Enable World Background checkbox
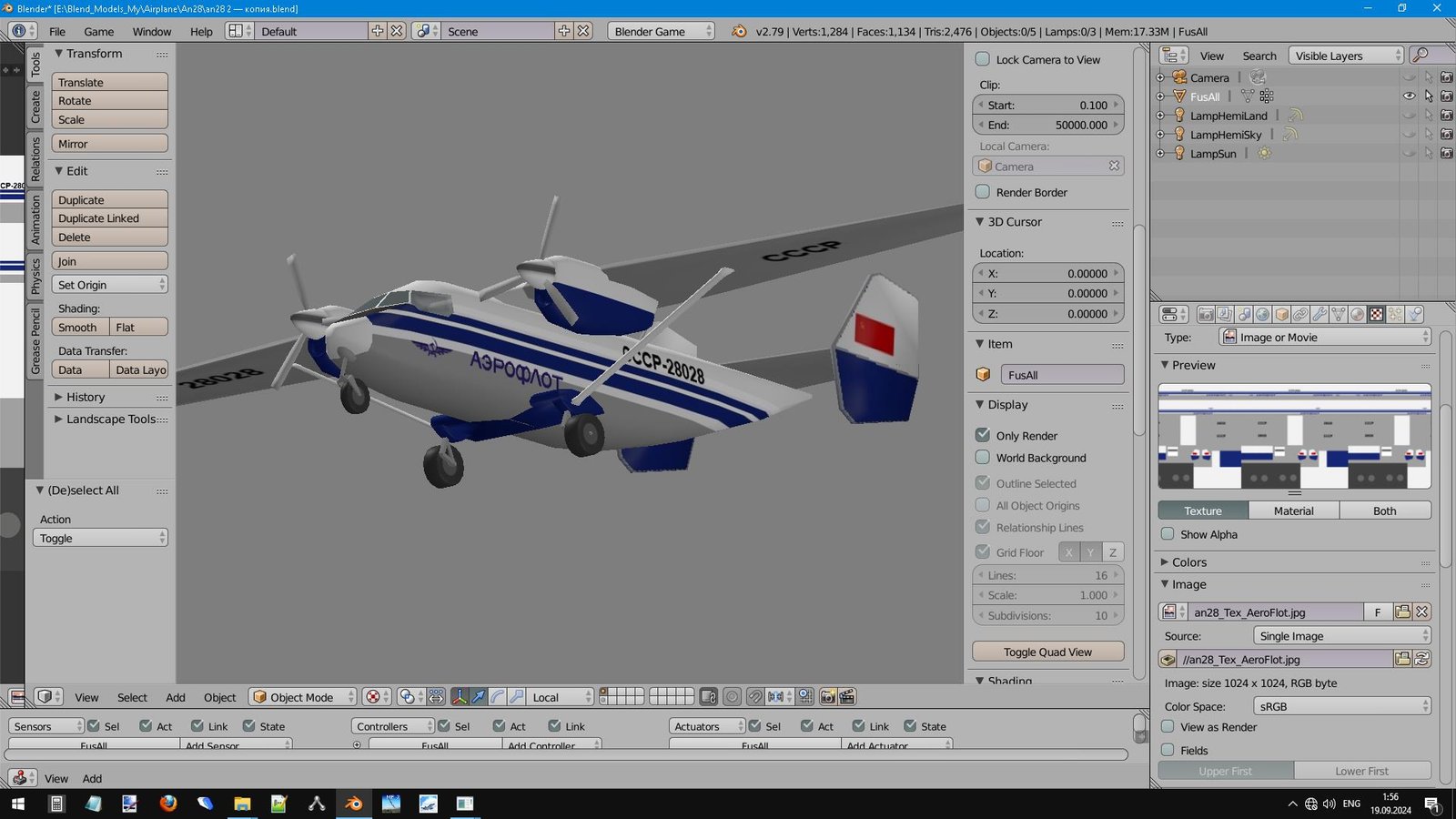The image size is (1456, 819). pos(983,458)
